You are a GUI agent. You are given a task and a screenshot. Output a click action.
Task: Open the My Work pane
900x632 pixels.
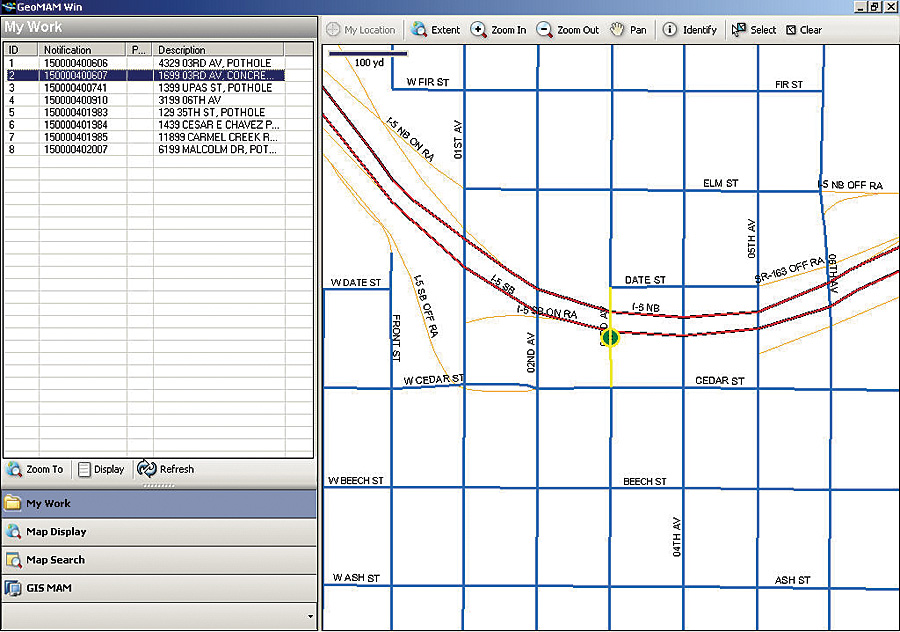159,503
